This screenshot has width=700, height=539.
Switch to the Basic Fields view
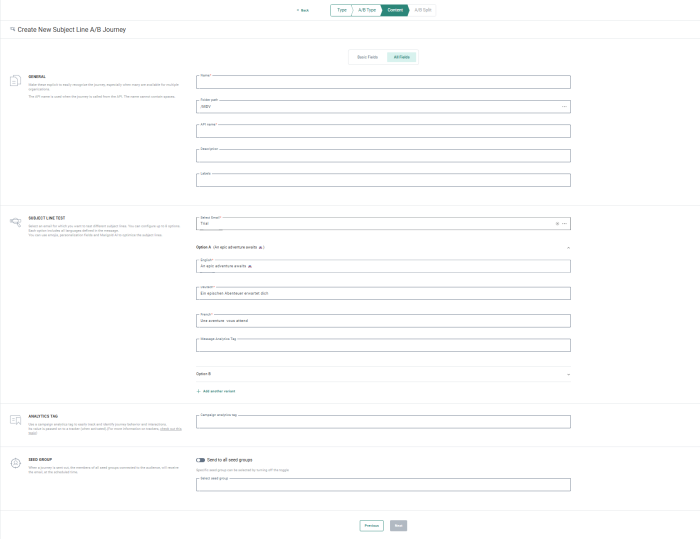click(367, 57)
